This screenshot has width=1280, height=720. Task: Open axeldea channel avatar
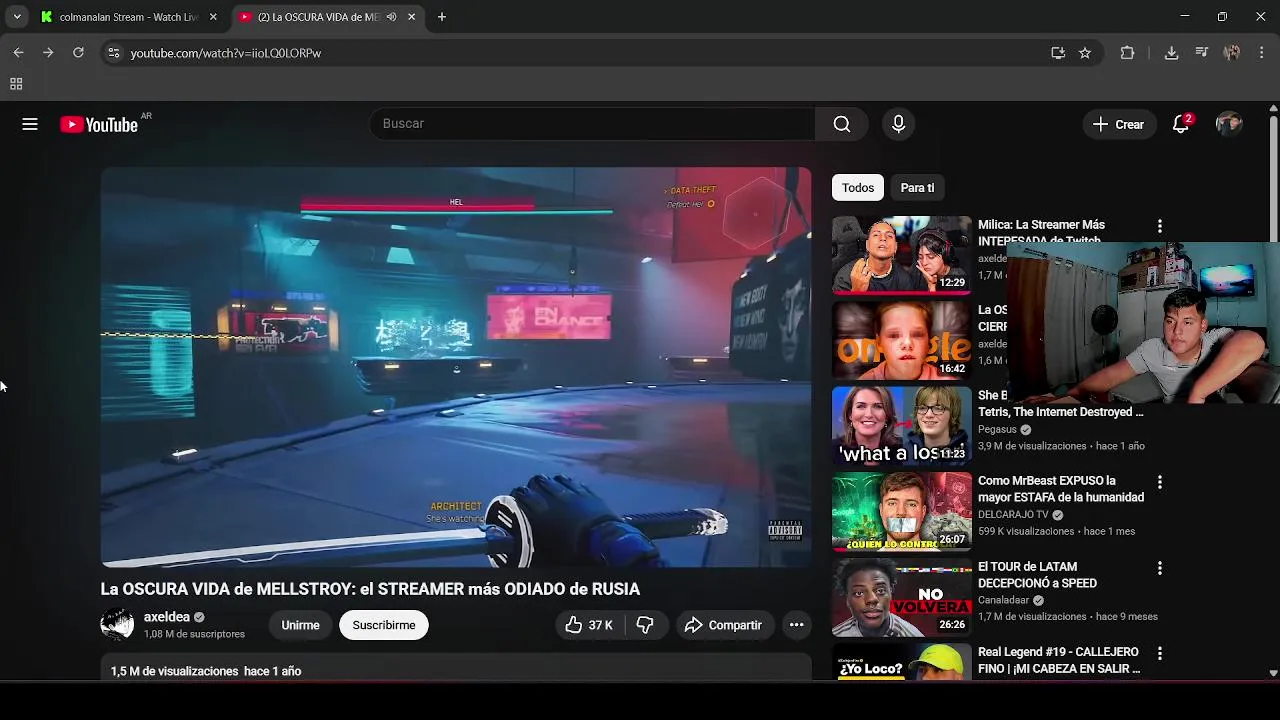tap(117, 625)
